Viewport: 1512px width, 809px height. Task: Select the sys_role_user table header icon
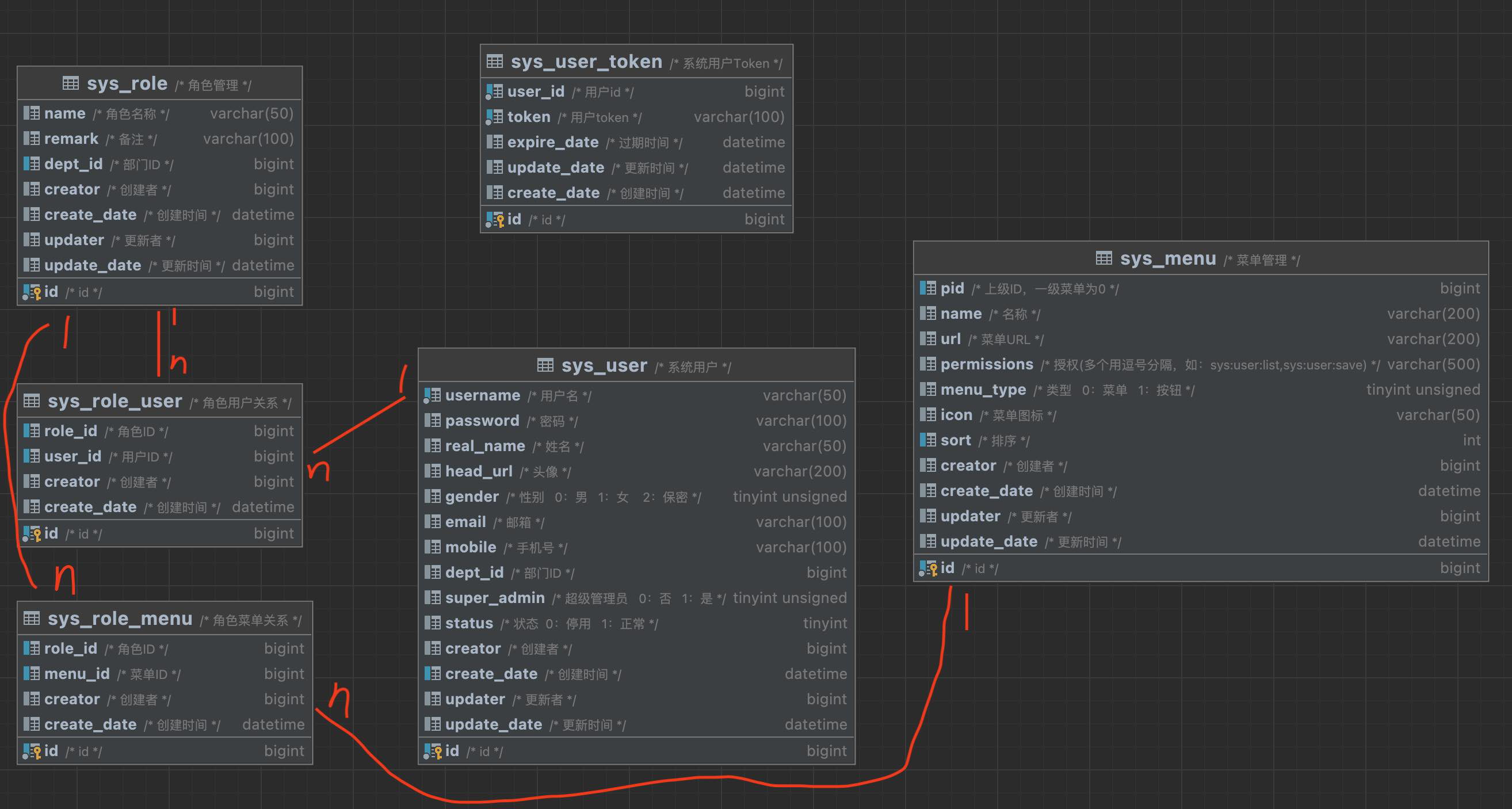pyautogui.click(x=31, y=401)
